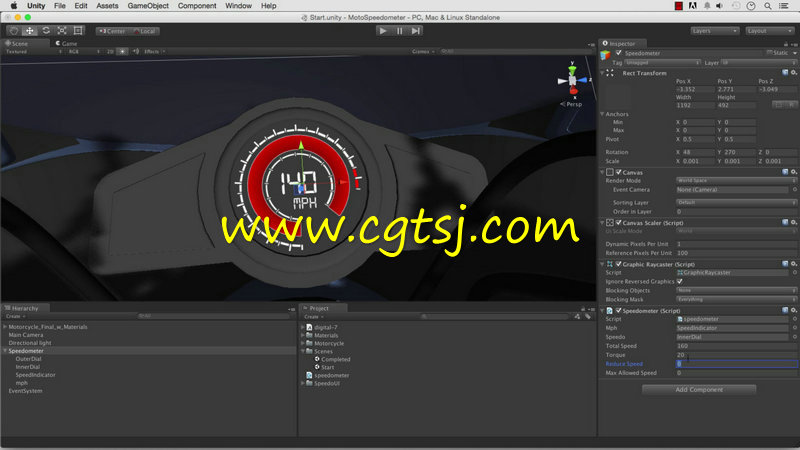Lock the Inspector panel
Image resolution: width=800 pixels, height=450 pixels.
point(786,44)
